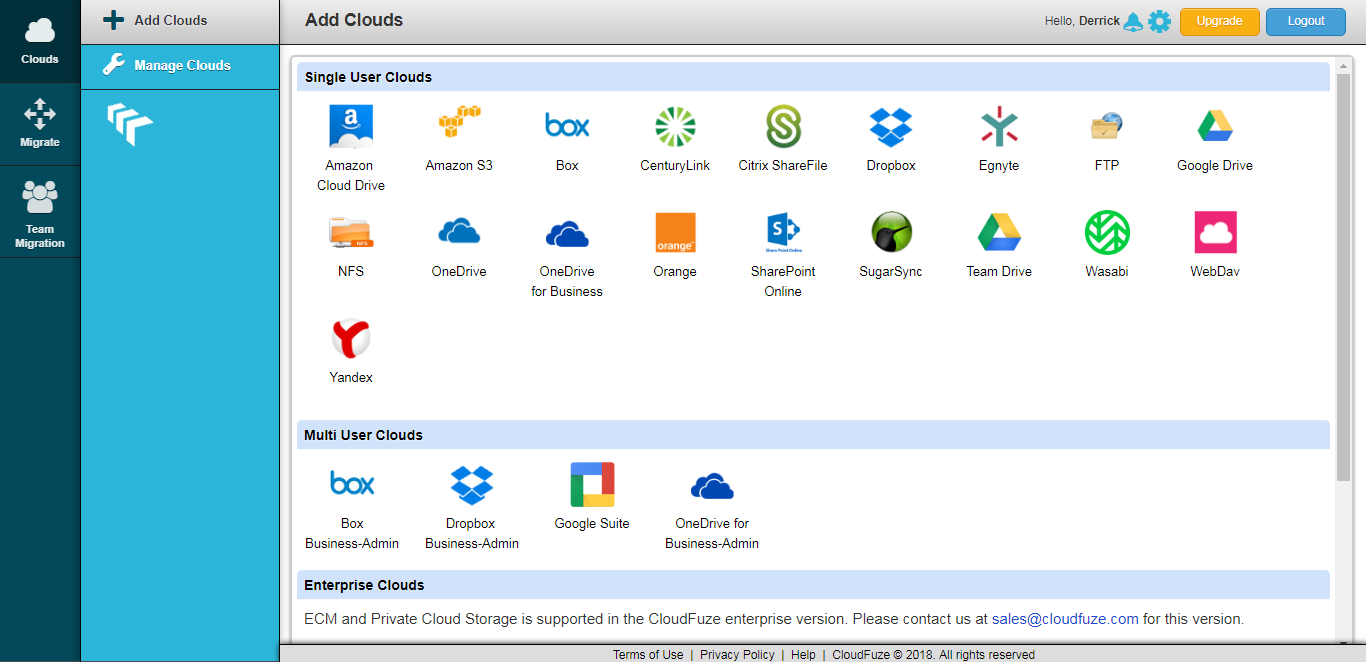Open the sales@cloudfuze.com email link
1366x662 pixels.
pos(1065,619)
